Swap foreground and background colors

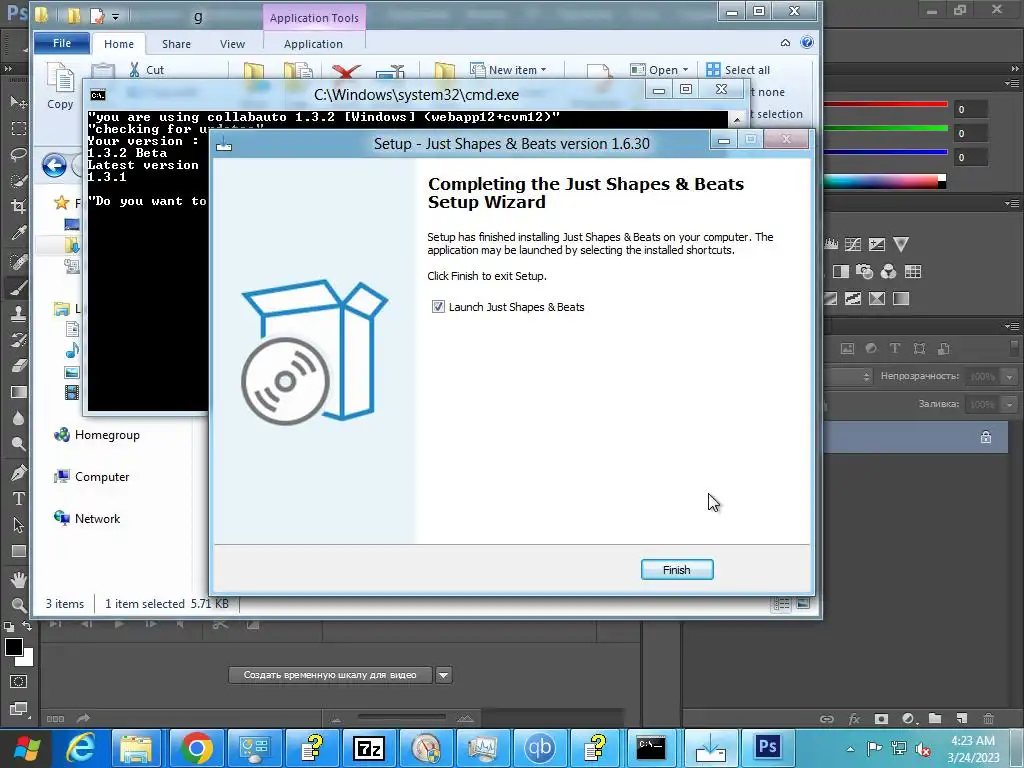(27, 626)
